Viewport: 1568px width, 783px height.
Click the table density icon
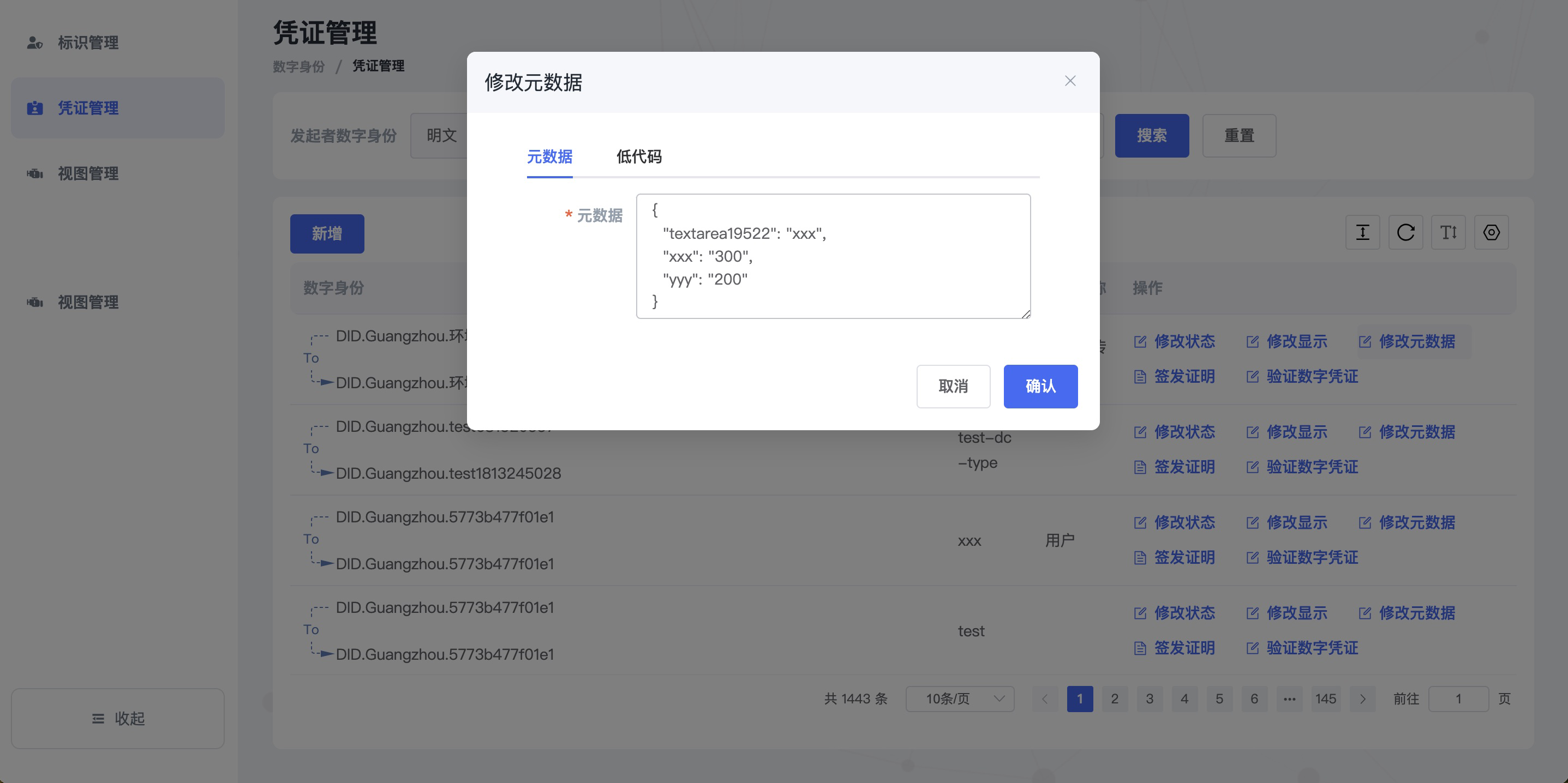[1362, 232]
